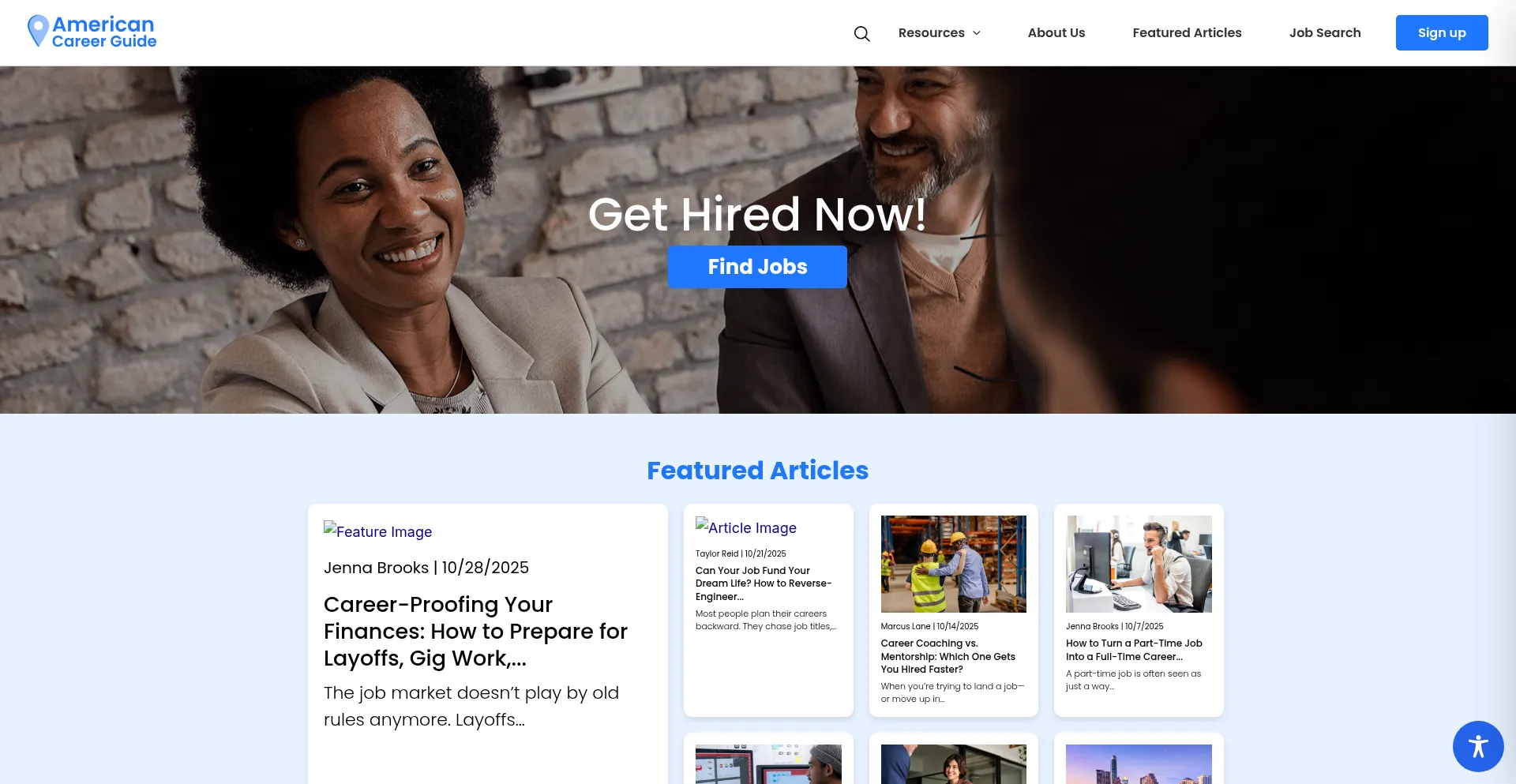Go to About Us page
This screenshot has height=784, width=1516.
(1056, 33)
